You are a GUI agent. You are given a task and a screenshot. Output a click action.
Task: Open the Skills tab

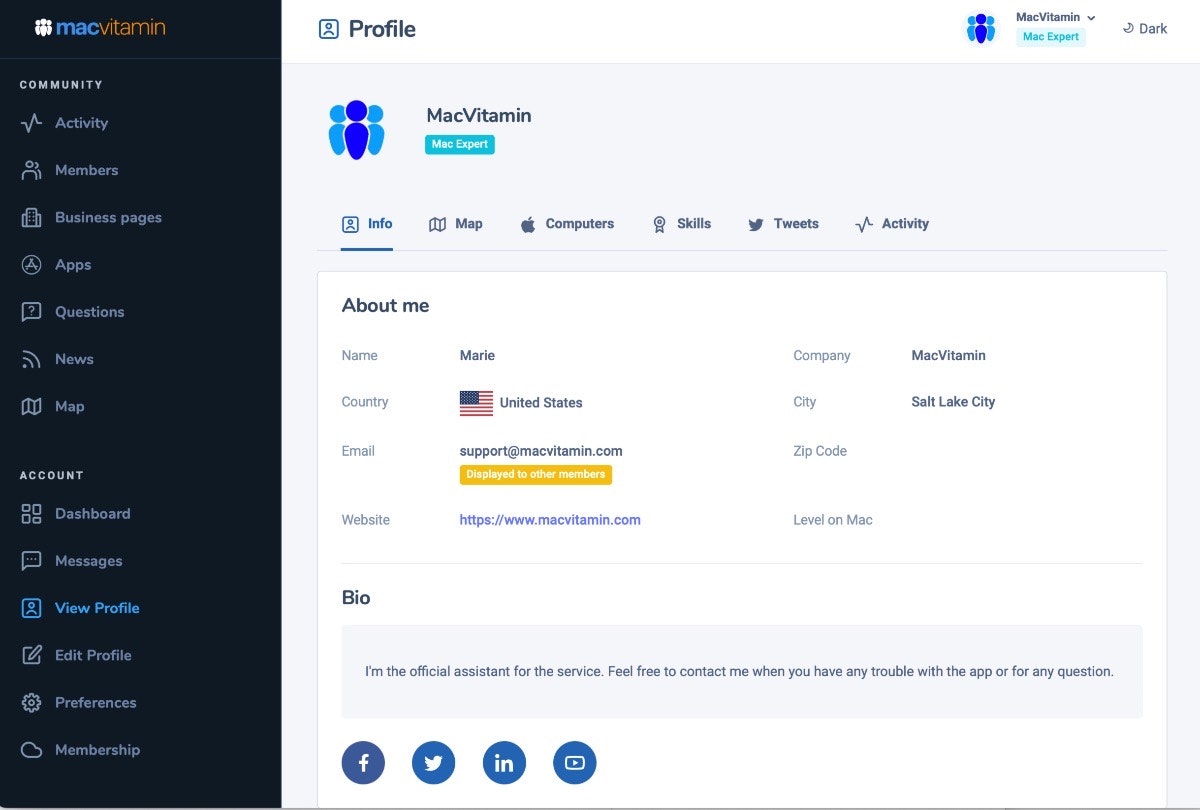click(x=681, y=224)
